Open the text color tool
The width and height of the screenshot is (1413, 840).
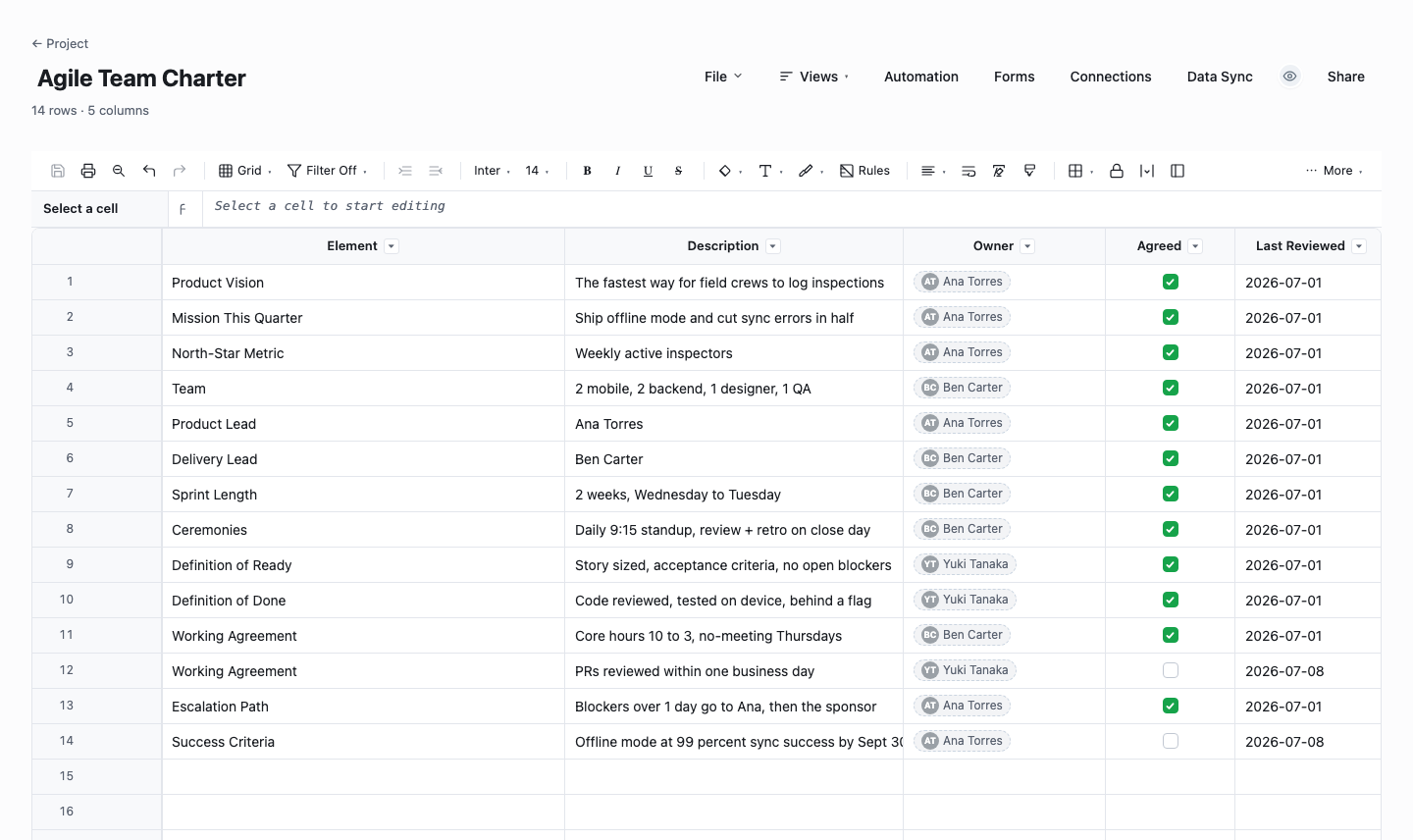(765, 171)
